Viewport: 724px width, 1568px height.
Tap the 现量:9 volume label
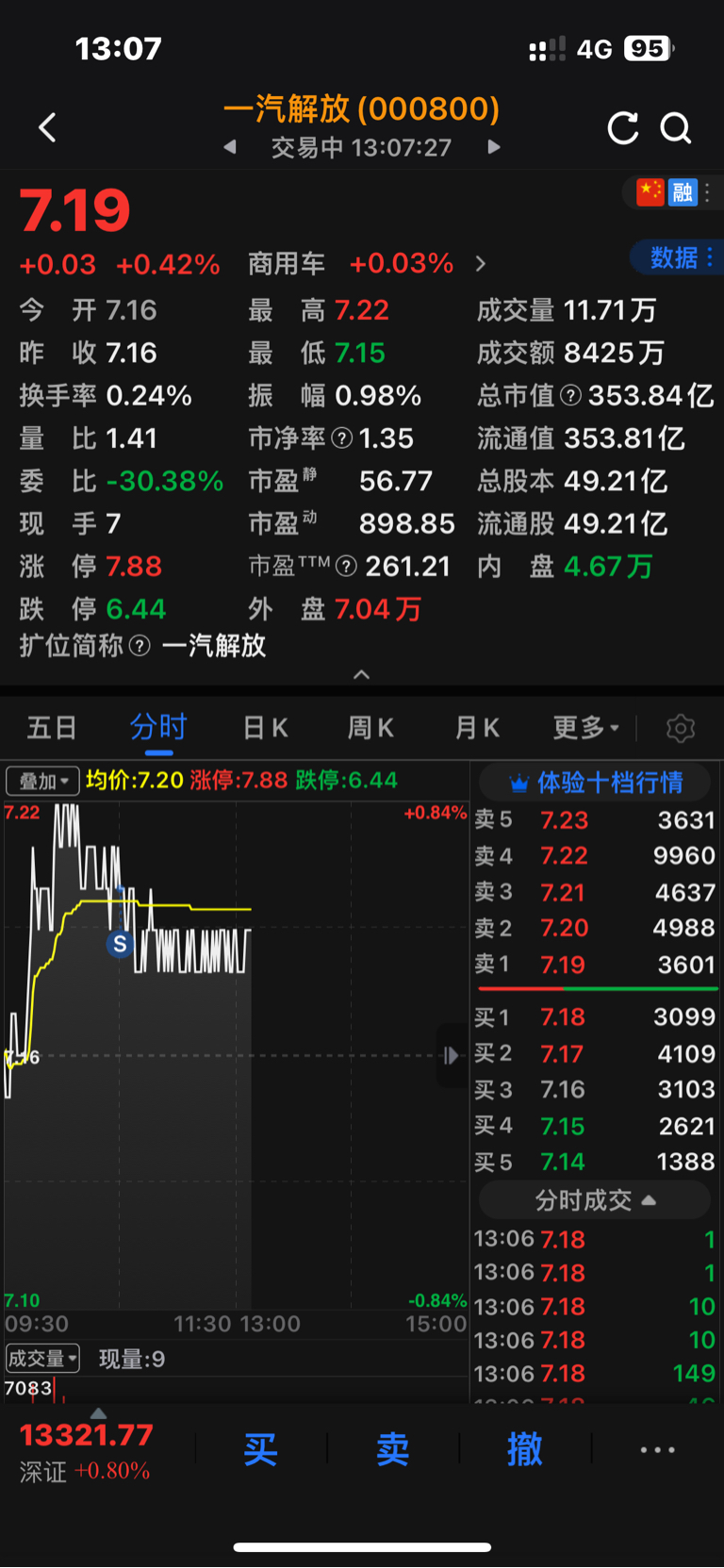click(x=132, y=1359)
